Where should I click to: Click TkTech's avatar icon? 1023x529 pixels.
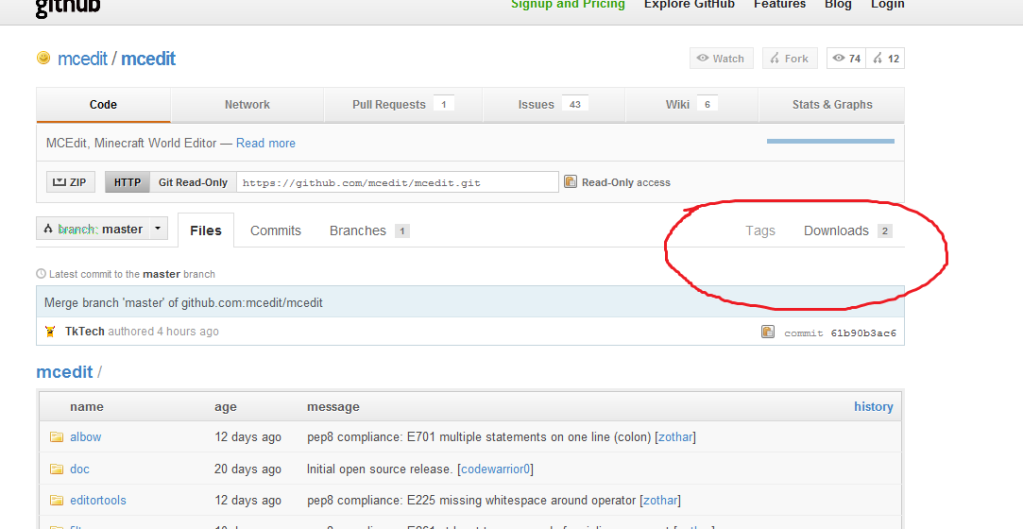coord(50,331)
